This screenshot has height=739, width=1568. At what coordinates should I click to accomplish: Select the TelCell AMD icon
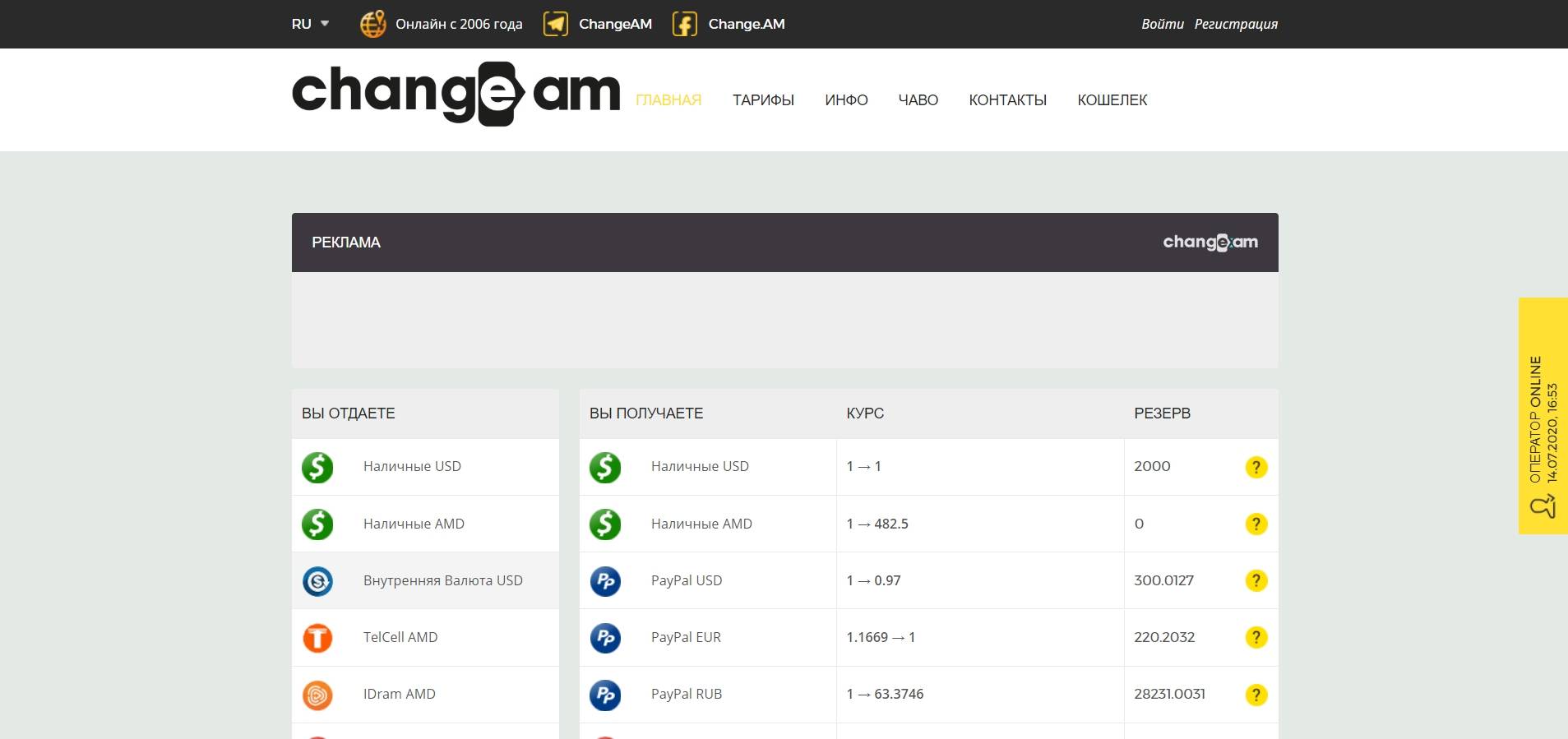[317, 638]
